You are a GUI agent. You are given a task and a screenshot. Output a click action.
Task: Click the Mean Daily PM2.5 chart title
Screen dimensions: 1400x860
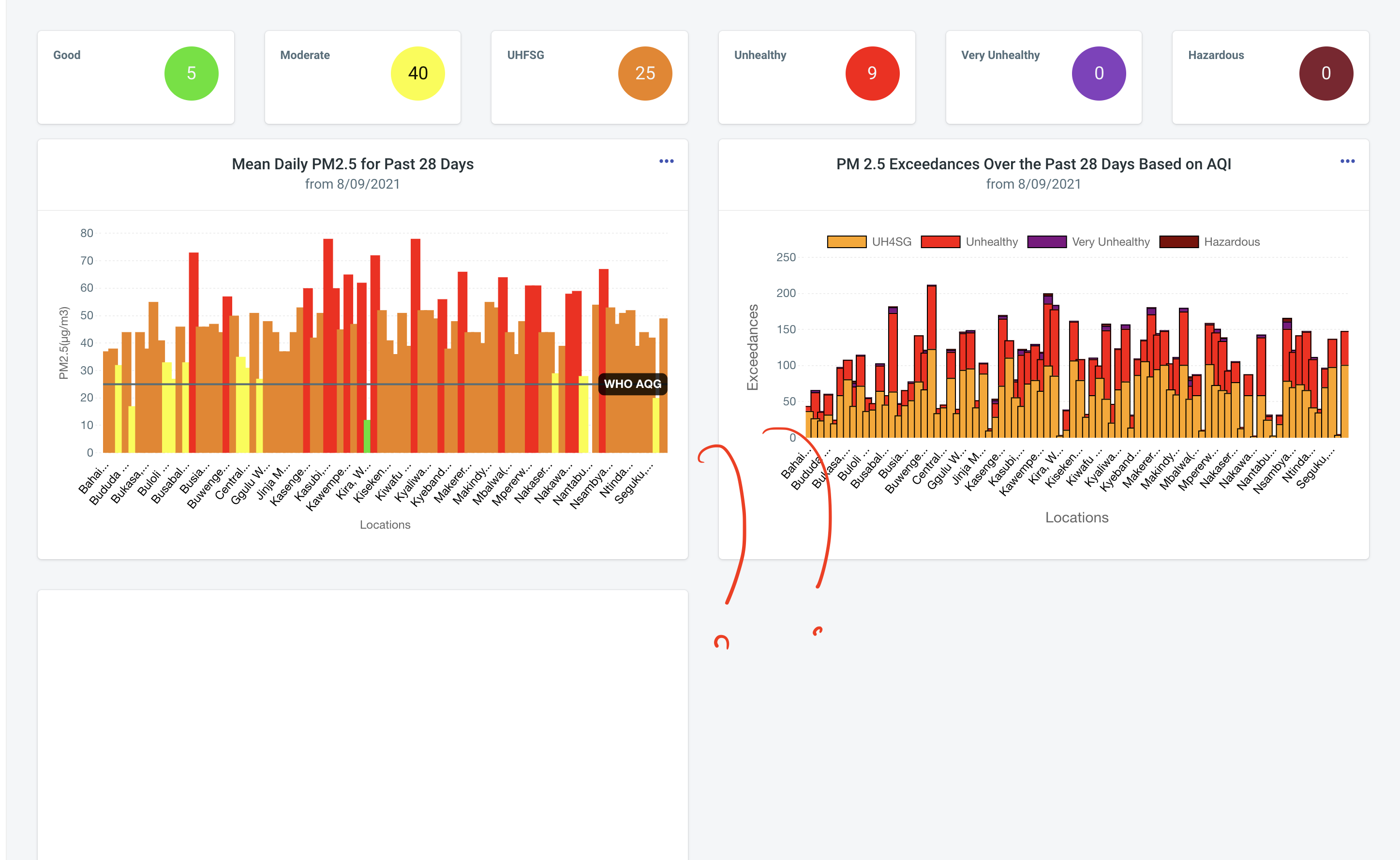pyautogui.click(x=353, y=164)
